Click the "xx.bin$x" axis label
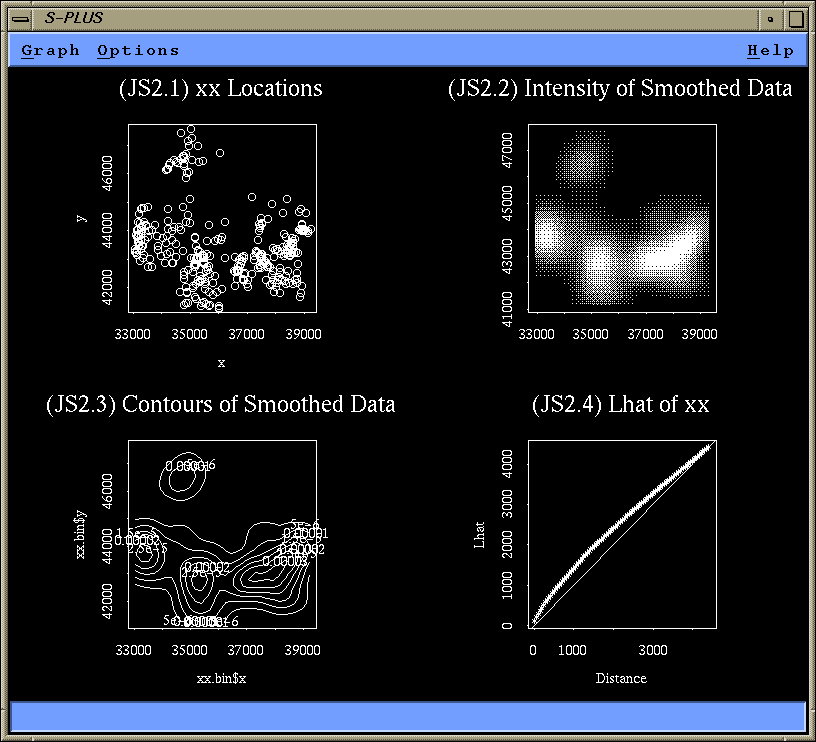Viewport: 816px width, 742px height. pyautogui.click(x=220, y=678)
